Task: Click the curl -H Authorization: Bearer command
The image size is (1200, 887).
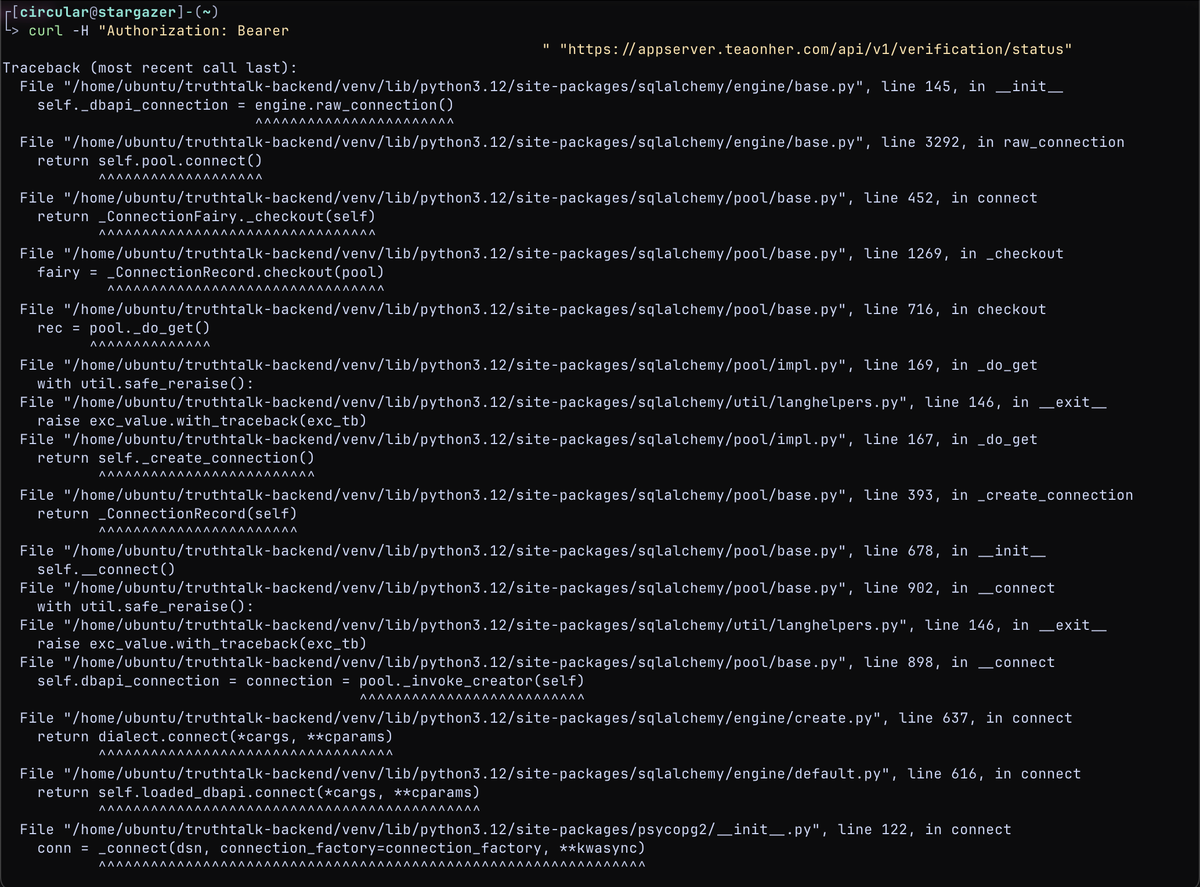Action: click(x=158, y=31)
